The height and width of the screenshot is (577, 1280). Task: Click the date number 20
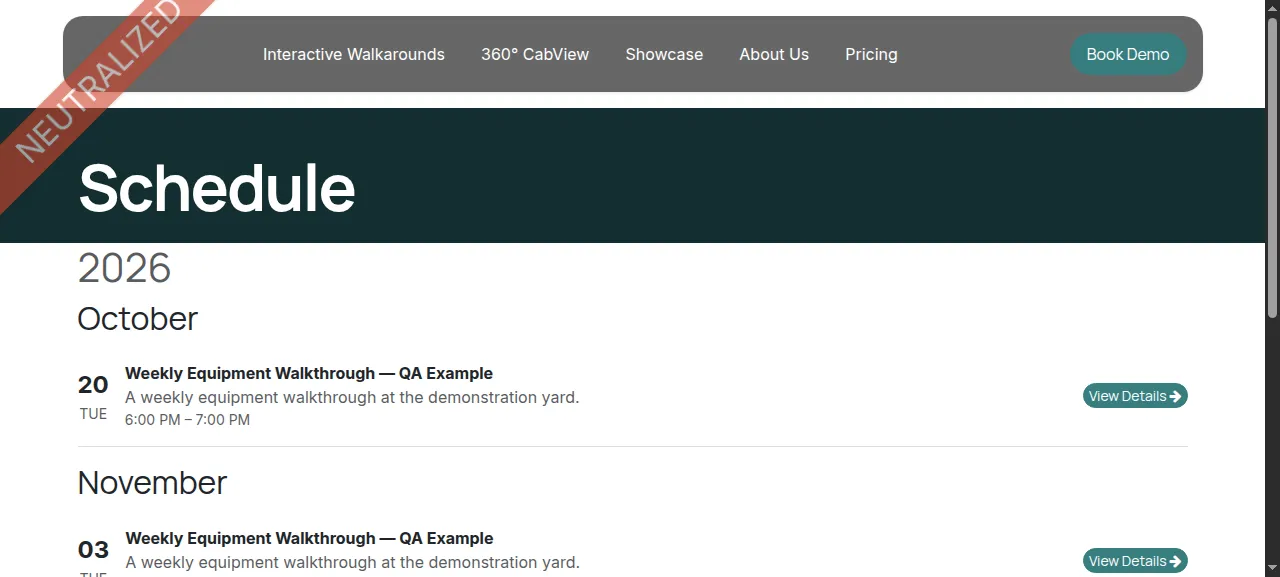pos(93,385)
